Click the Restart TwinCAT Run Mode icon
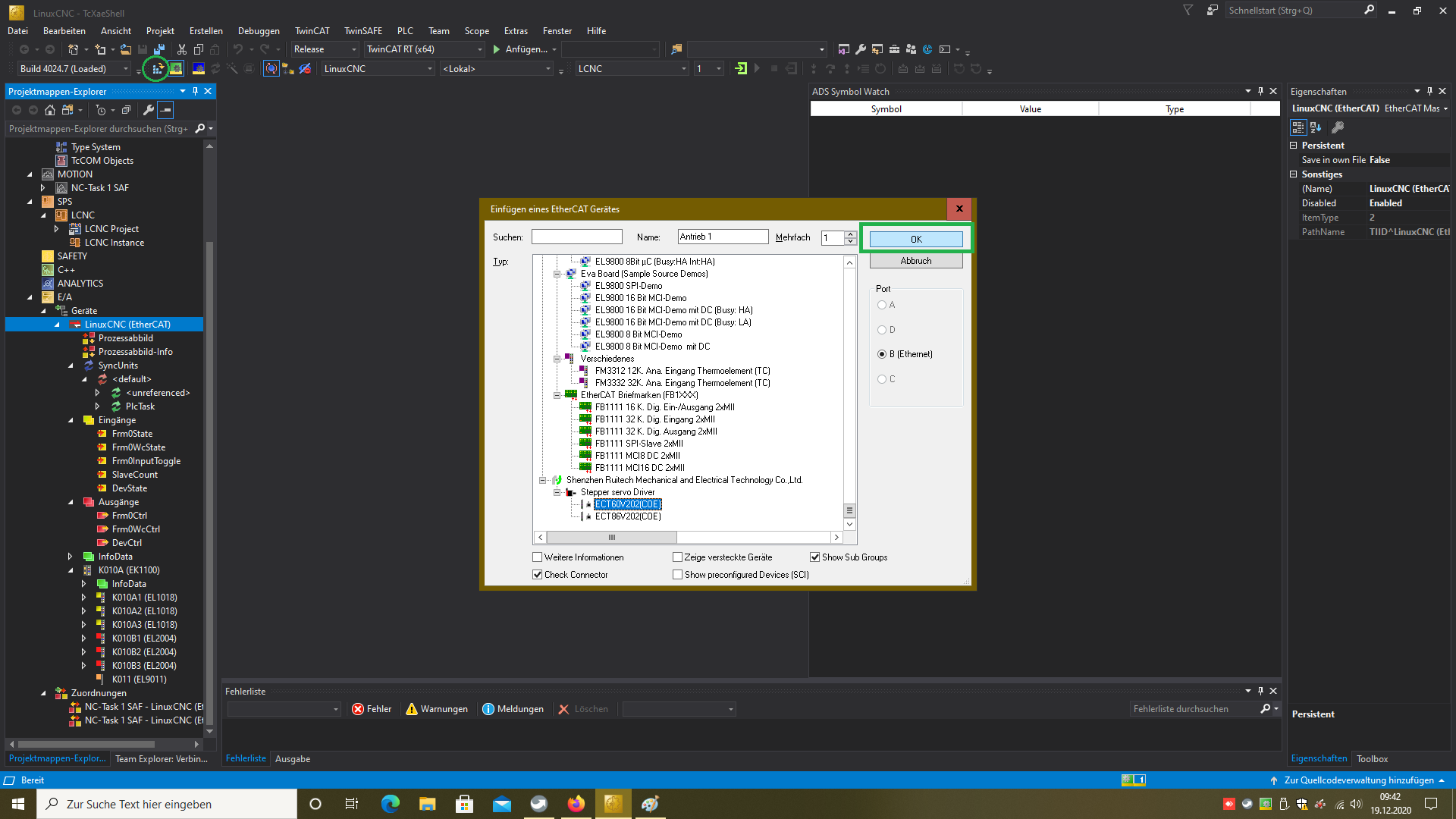The height and width of the screenshot is (819, 1456). (x=176, y=69)
